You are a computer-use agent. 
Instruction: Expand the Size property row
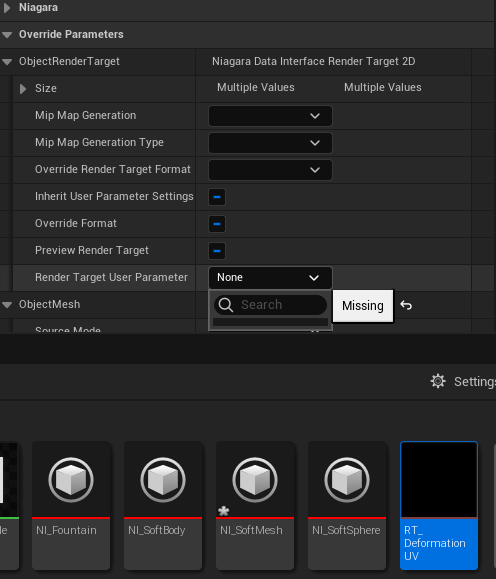tap(23, 89)
